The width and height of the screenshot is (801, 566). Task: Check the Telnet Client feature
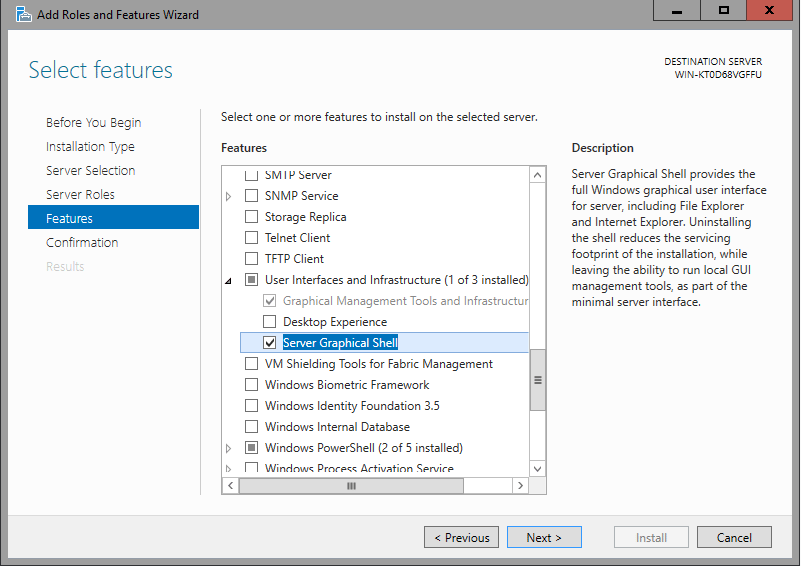[x=251, y=238]
